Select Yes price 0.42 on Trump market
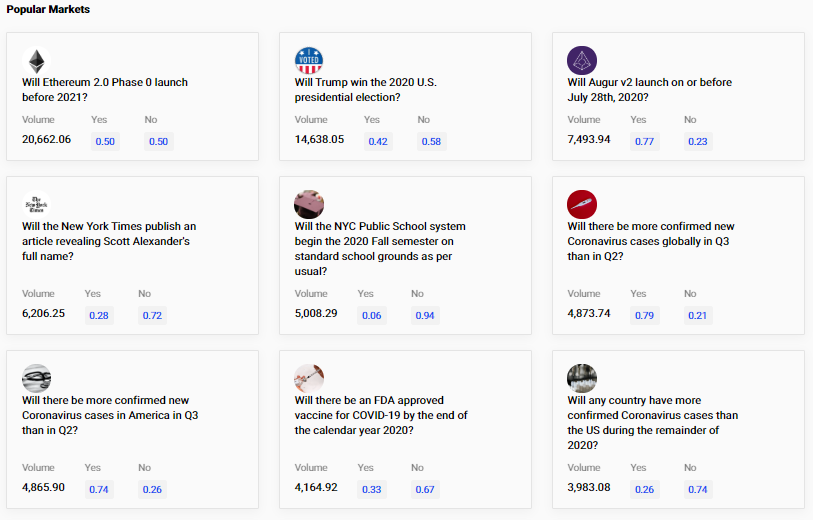 pyautogui.click(x=378, y=141)
